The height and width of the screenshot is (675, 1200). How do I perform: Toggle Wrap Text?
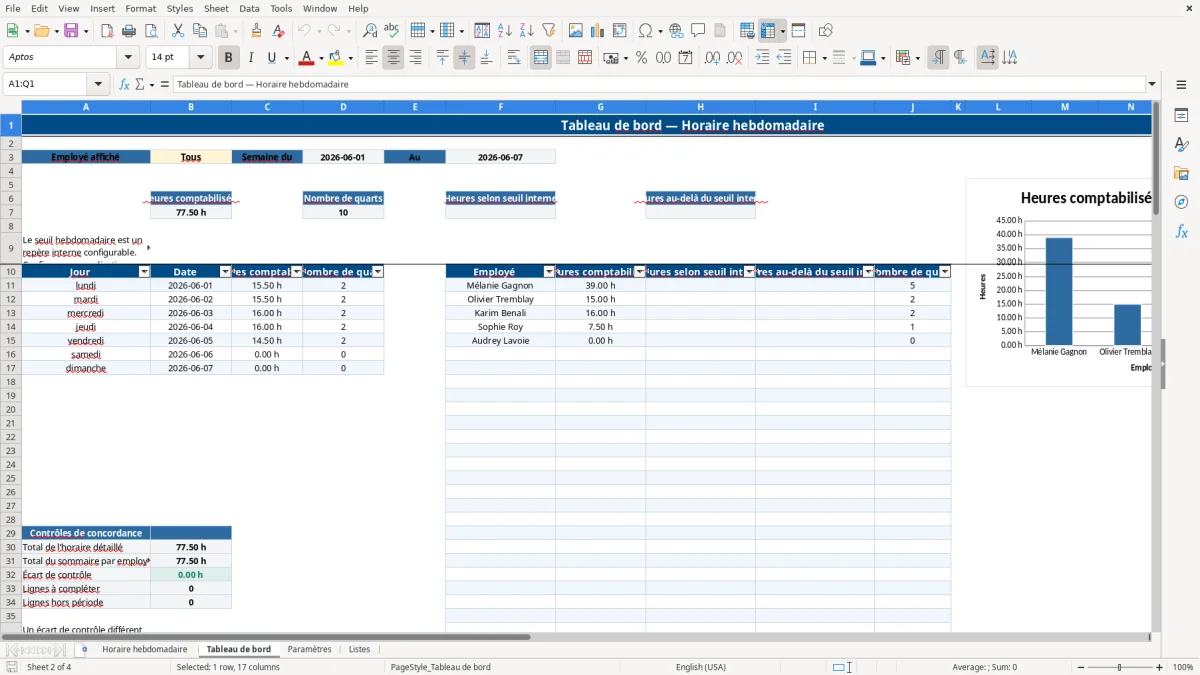point(514,58)
